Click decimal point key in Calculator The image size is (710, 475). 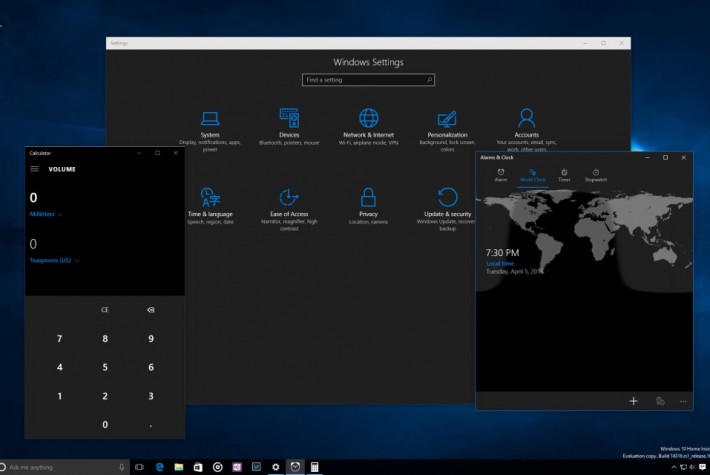[x=151, y=425]
